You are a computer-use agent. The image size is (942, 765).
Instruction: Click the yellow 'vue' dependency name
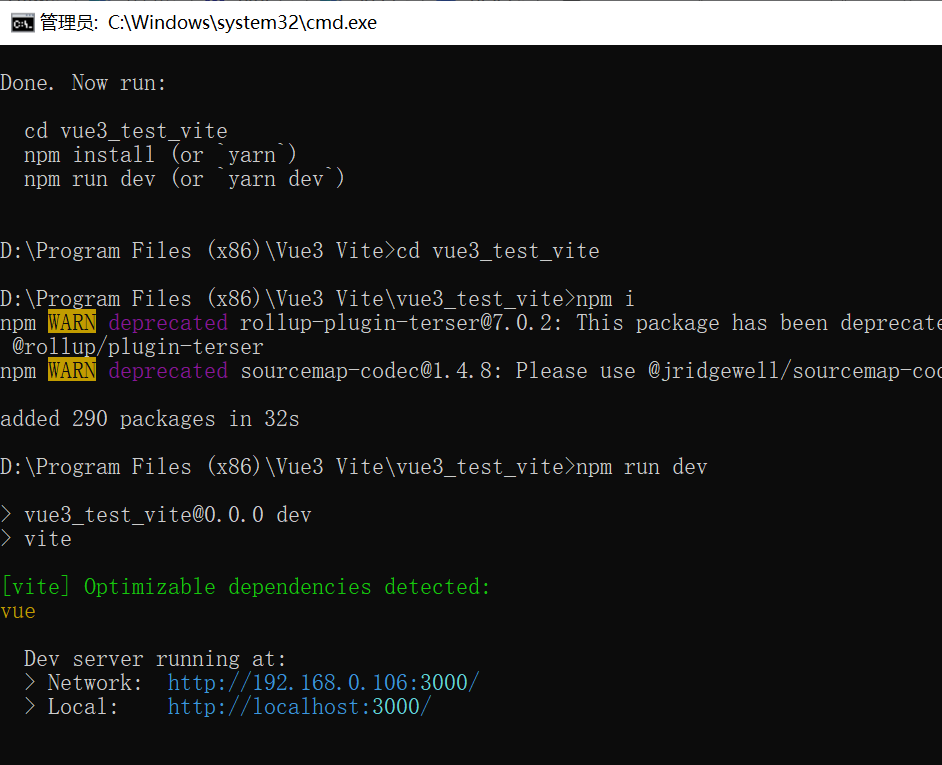click(x=18, y=611)
